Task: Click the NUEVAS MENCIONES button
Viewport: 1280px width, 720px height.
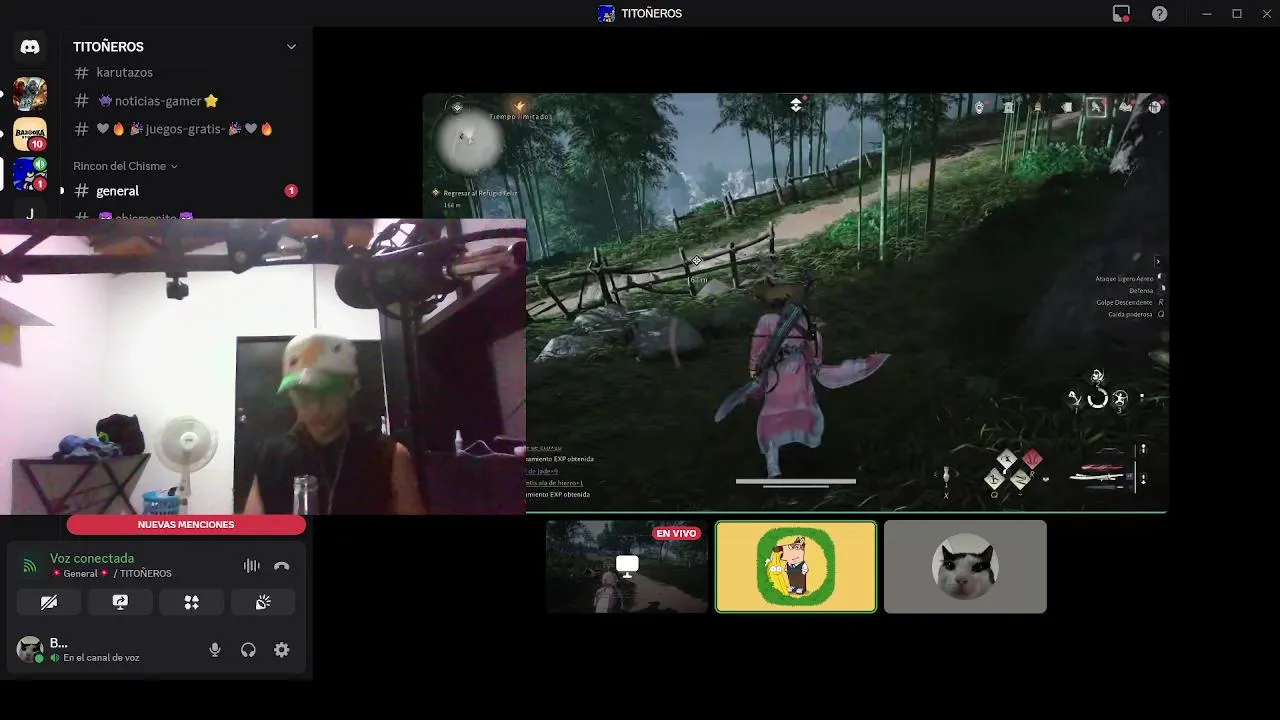Action: click(x=186, y=525)
